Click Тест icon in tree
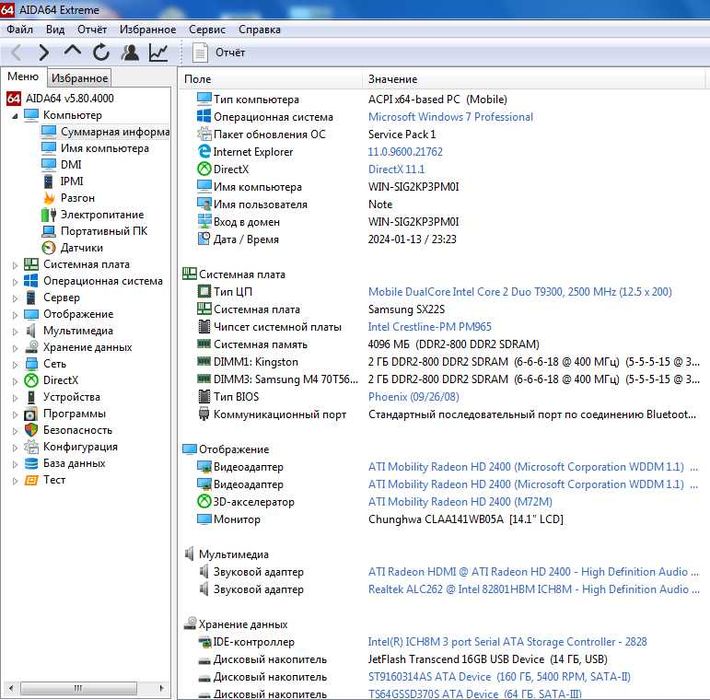 31,480
